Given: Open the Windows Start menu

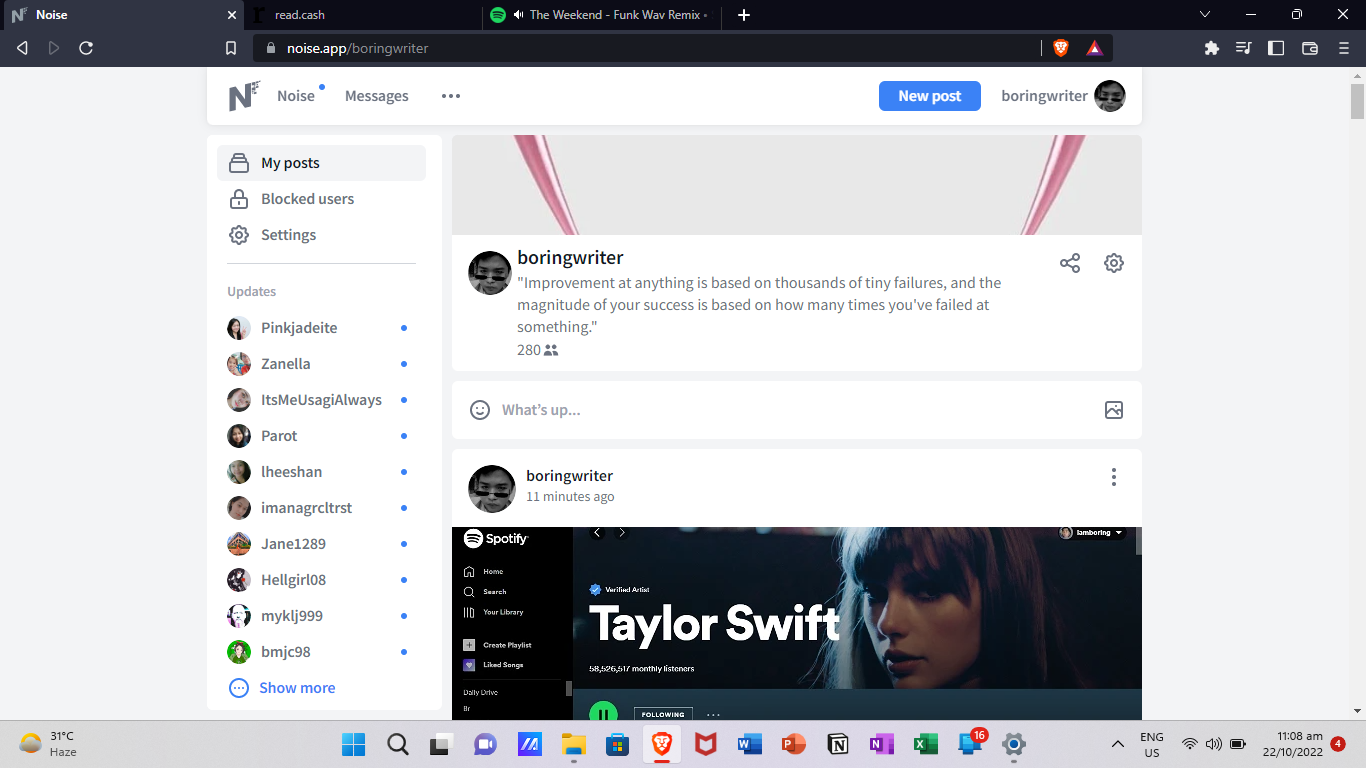Looking at the screenshot, I should 353,744.
